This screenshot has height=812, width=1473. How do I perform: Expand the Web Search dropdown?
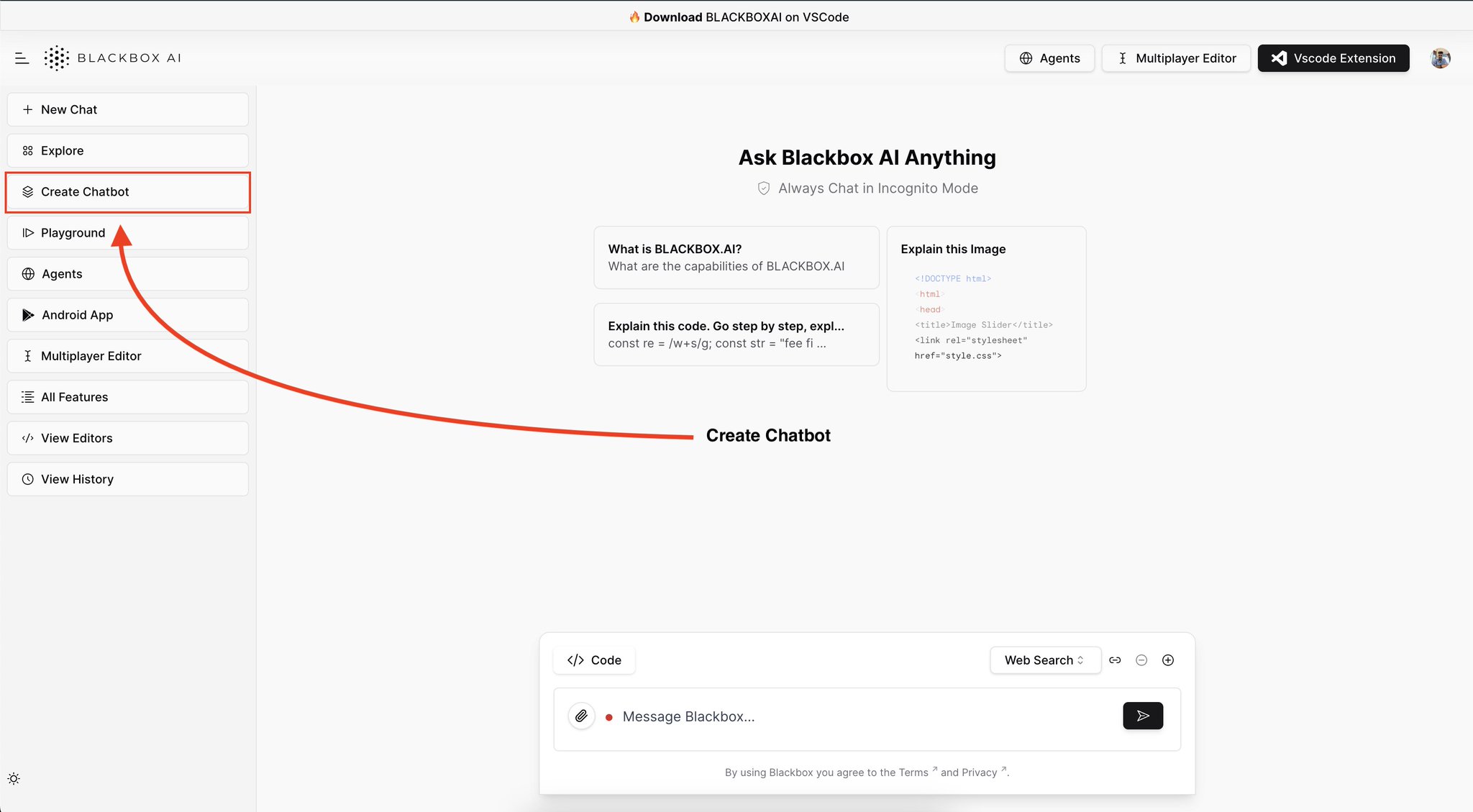coord(1045,660)
